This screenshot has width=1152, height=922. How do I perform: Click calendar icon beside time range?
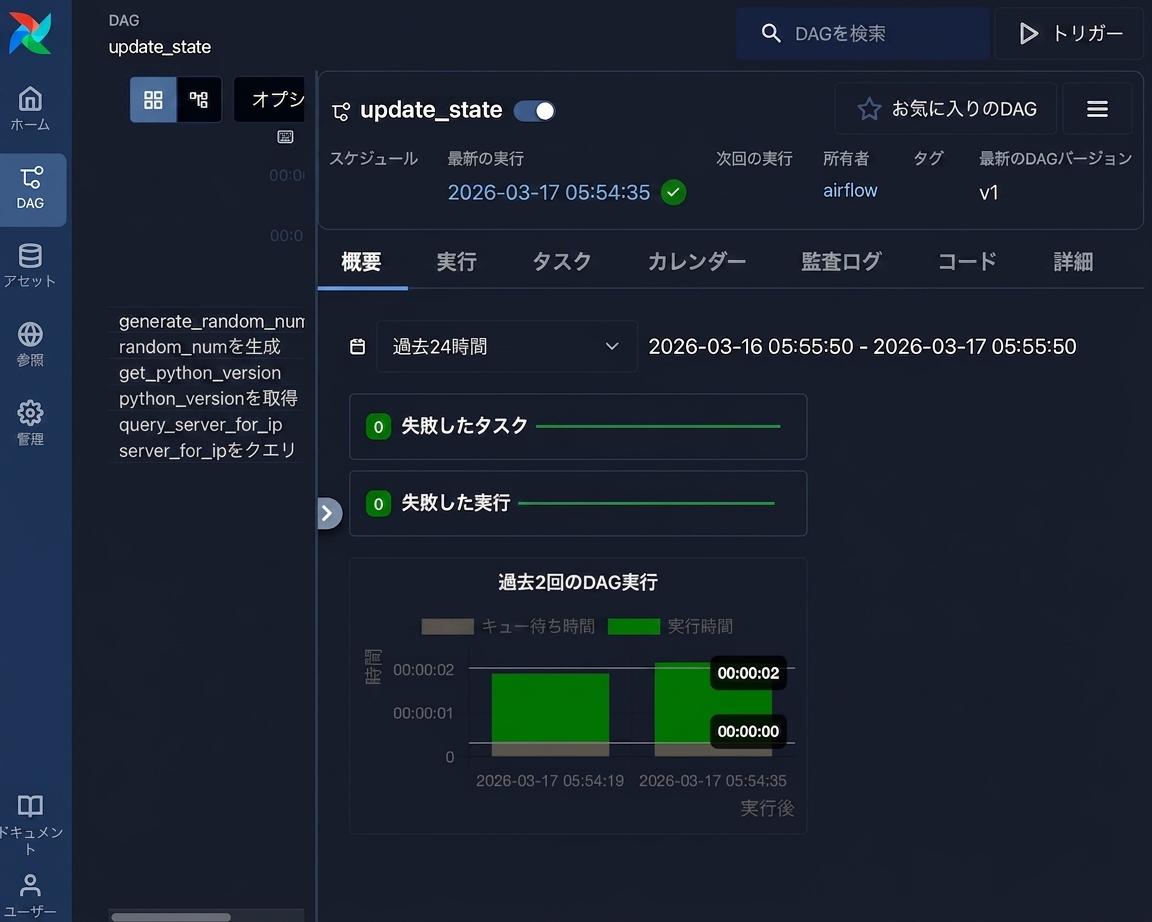357,346
